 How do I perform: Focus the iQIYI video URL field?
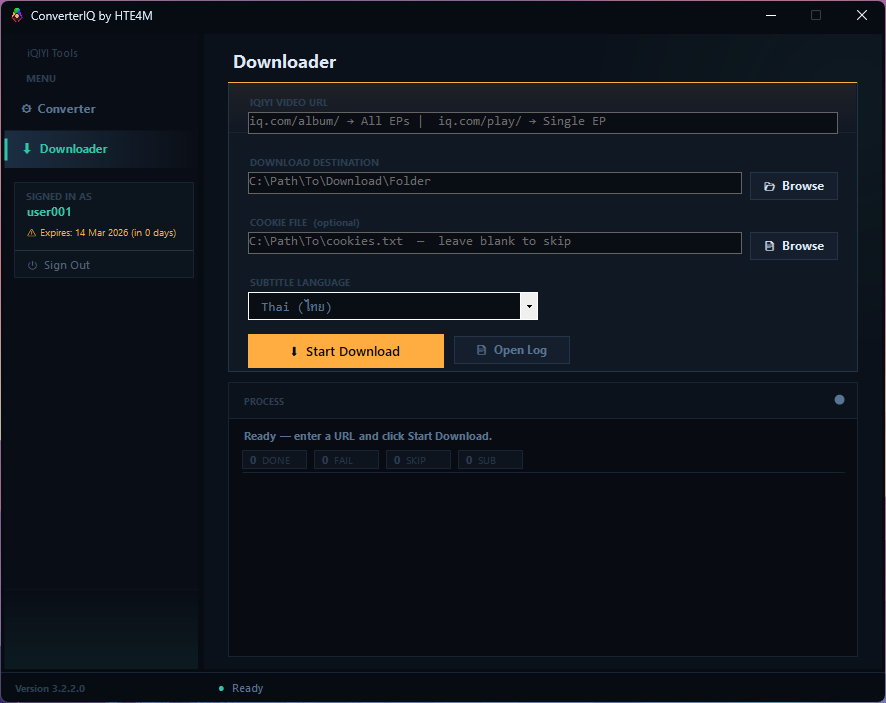coord(542,123)
